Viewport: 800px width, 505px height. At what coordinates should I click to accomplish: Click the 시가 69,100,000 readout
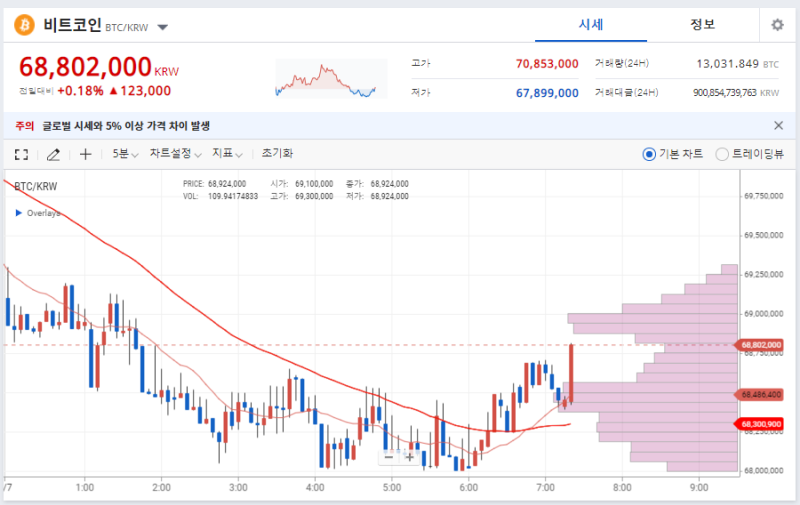(x=302, y=184)
